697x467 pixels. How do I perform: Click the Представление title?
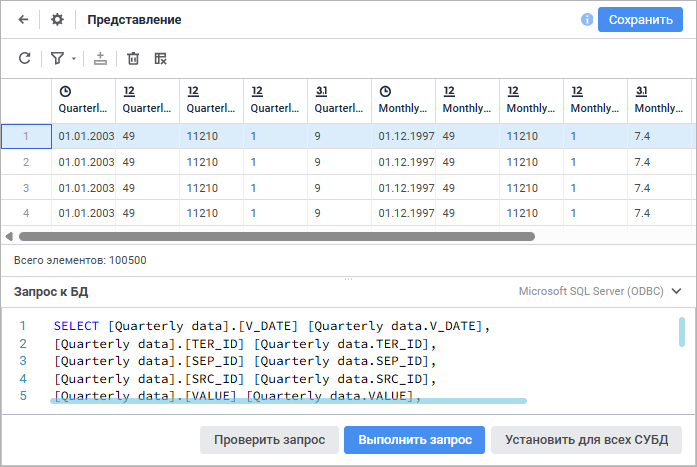tap(134, 20)
